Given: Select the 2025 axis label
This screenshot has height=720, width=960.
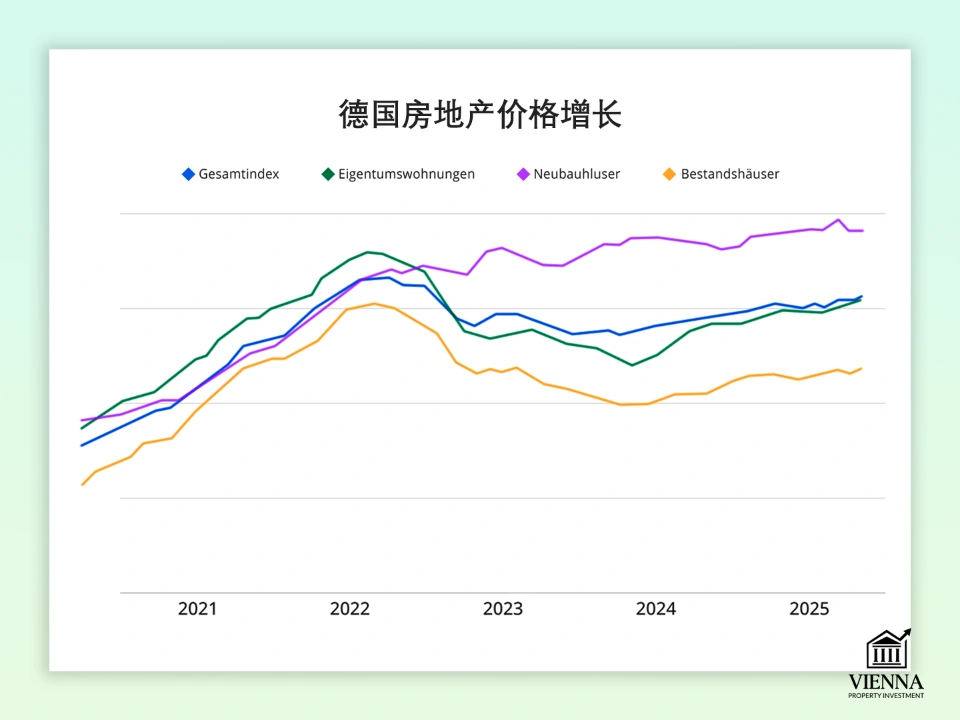Looking at the screenshot, I should (x=809, y=608).
